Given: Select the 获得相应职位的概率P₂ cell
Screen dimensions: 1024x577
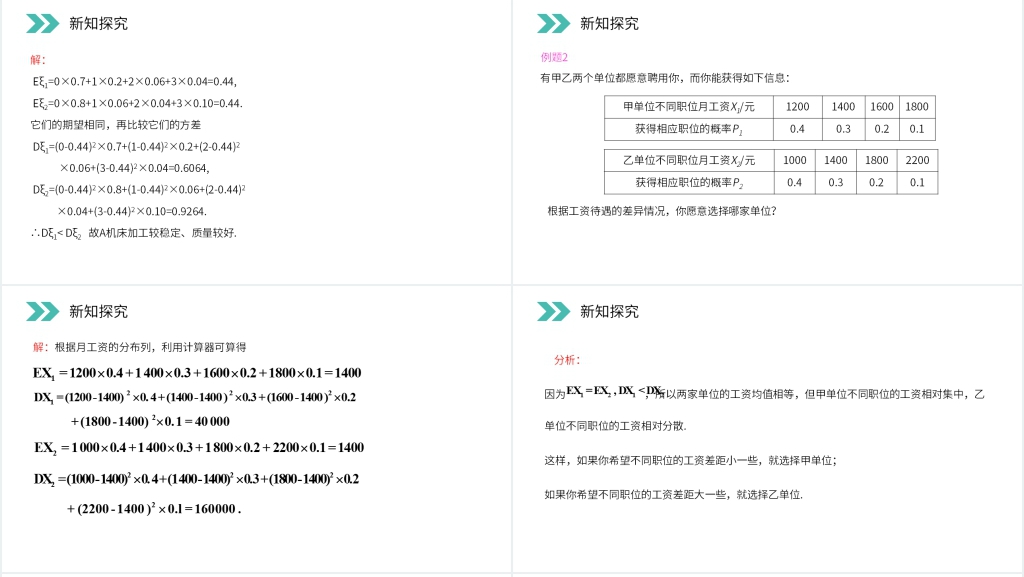Looking at the screenshot, I should click(689, 183).
